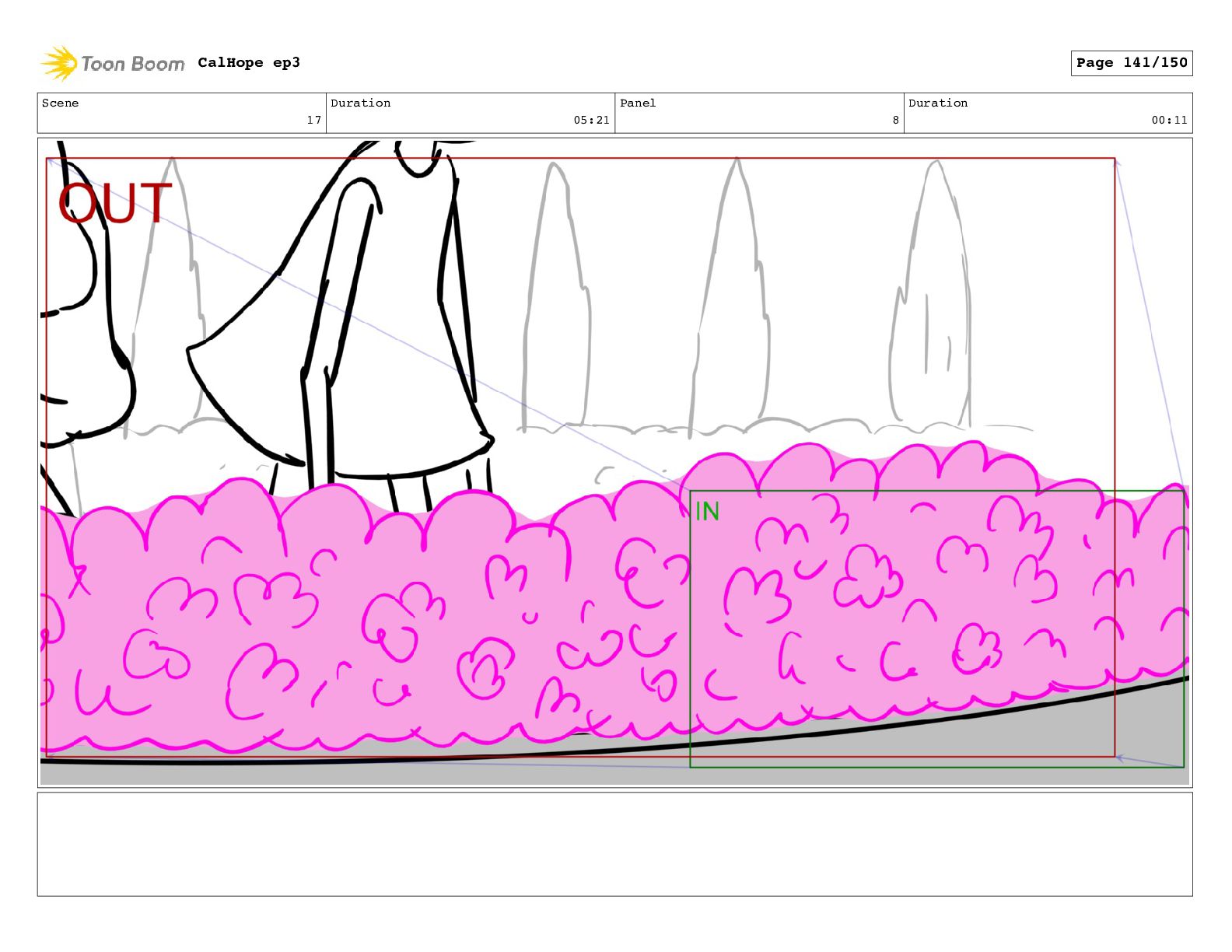The image size is (1232, 952).
Task: Click the panel duration 00:11 value
Action: click(1169, 121)
